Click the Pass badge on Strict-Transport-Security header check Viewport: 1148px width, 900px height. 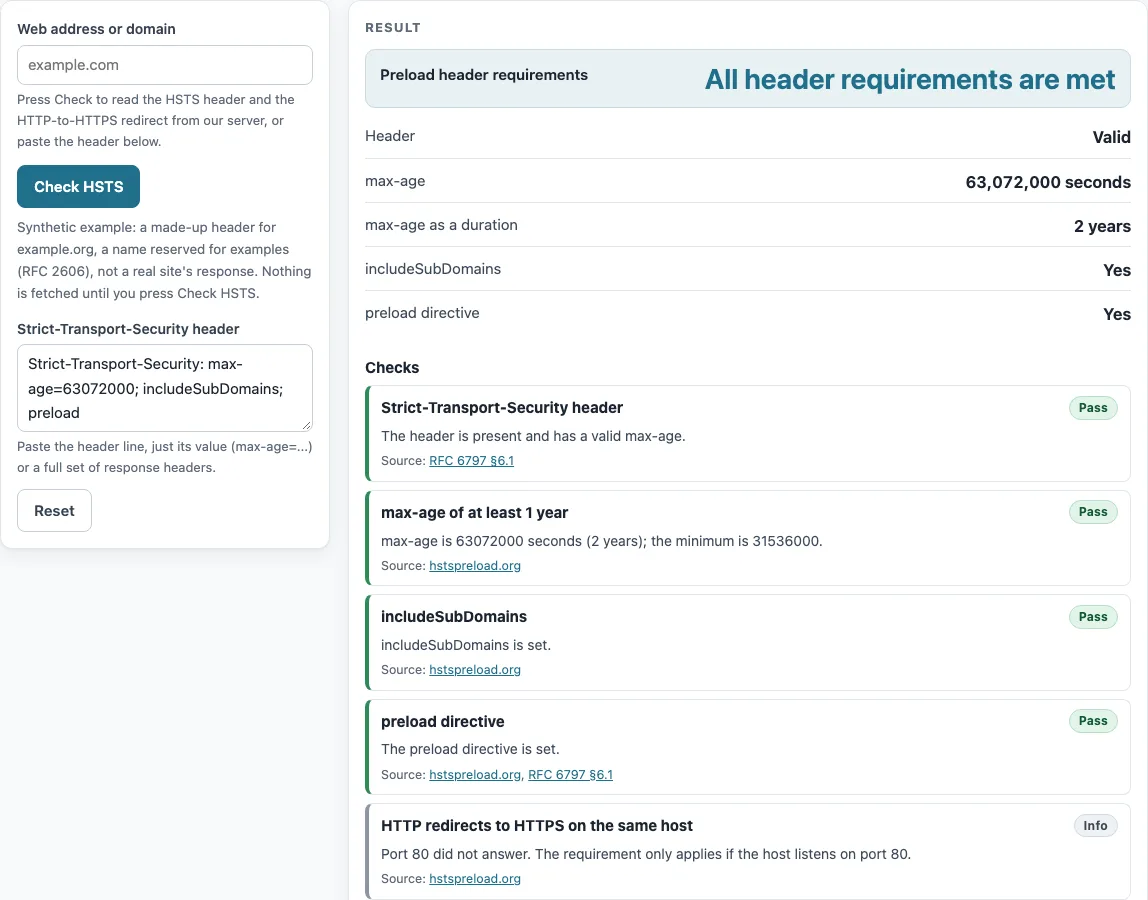click(1093, 408)
